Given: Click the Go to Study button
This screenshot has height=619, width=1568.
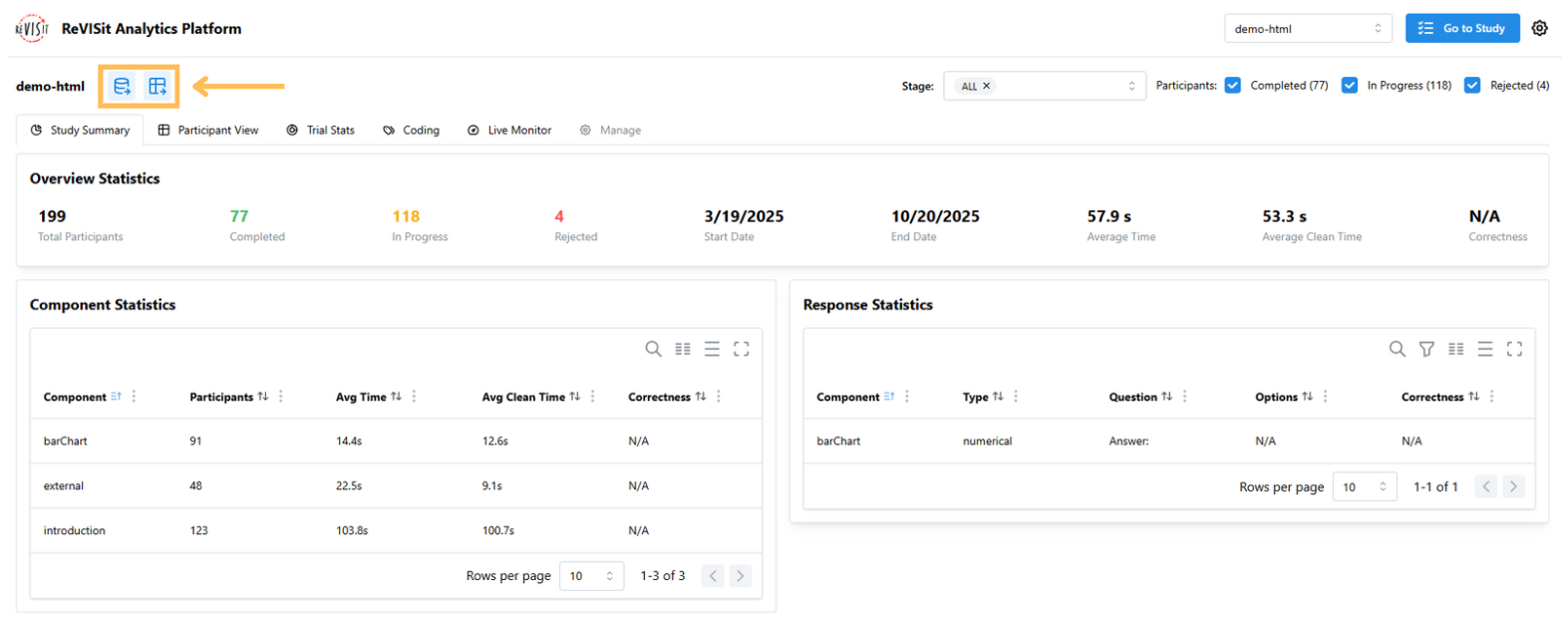Looking at the screenshot, I should pos(1461,29).
